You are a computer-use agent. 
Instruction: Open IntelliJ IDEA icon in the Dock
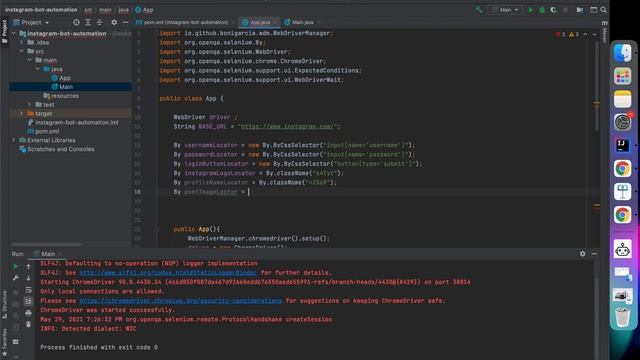point(622,145)
